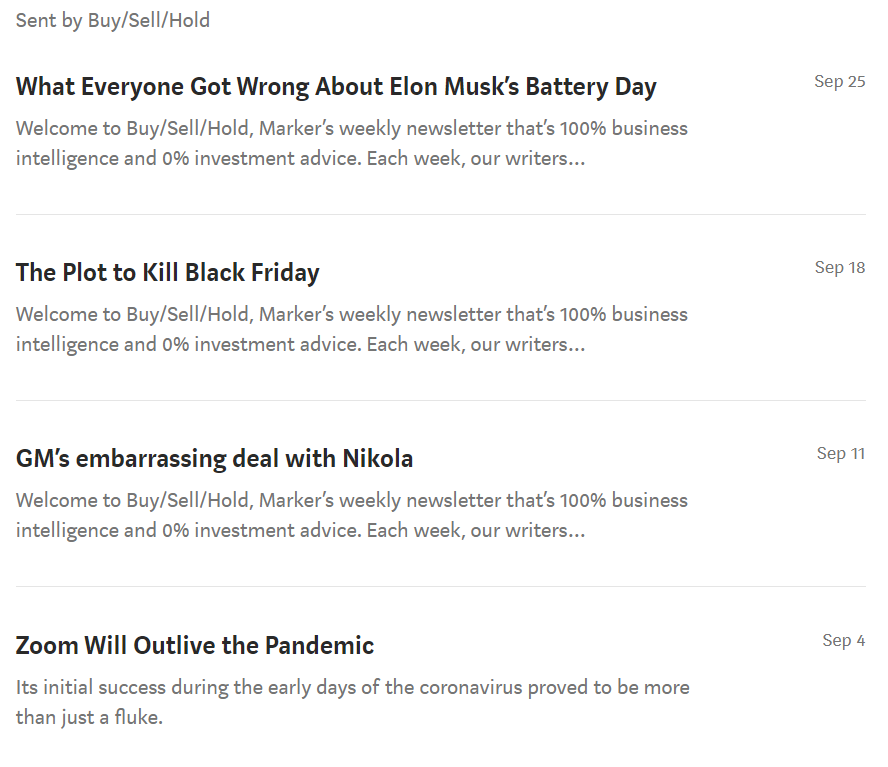
Task: Open the GM's embarrassing deal with Nikola story
Action: (214, 459)
